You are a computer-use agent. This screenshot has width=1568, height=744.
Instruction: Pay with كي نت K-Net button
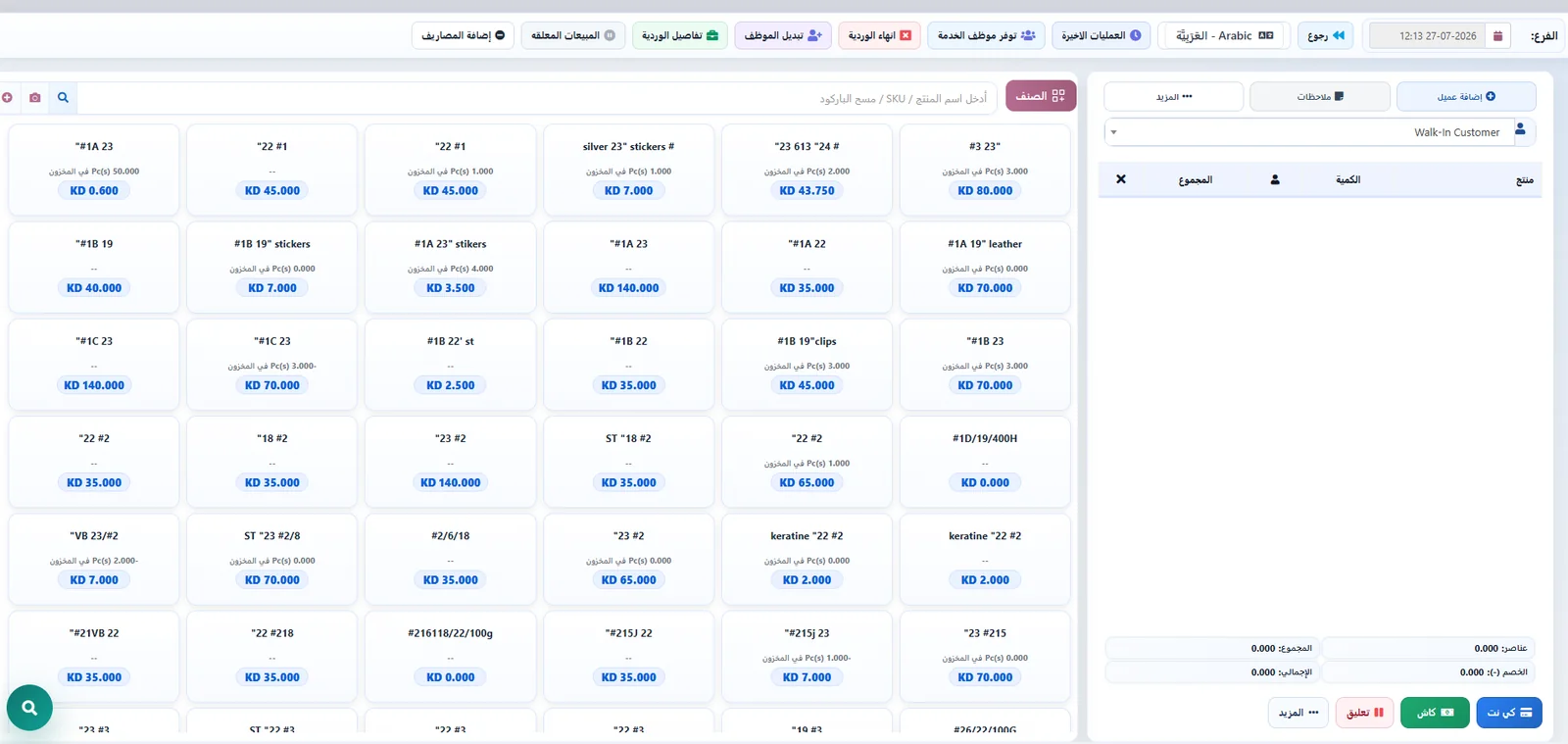pyautogui.click(x=1509, y=713)
